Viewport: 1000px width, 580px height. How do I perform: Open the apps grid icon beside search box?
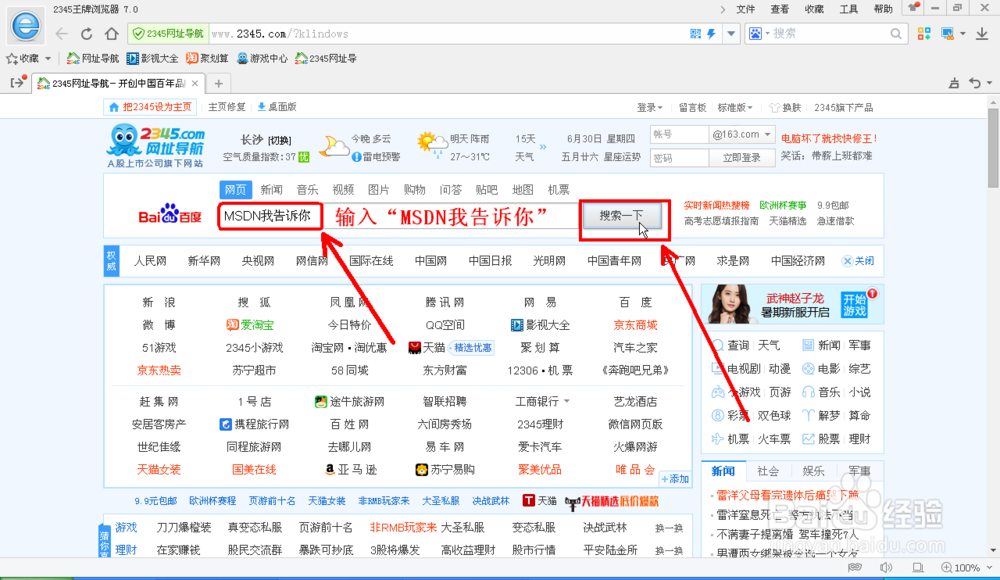tap(923, 33)
